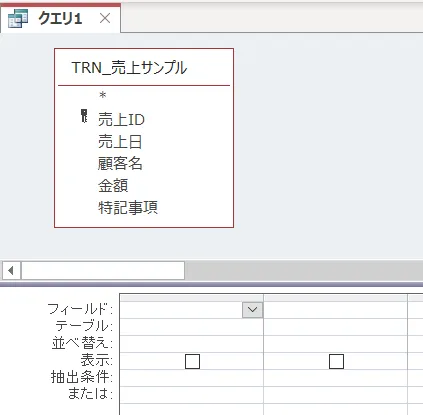Close the クエリ1 tab

105,18
